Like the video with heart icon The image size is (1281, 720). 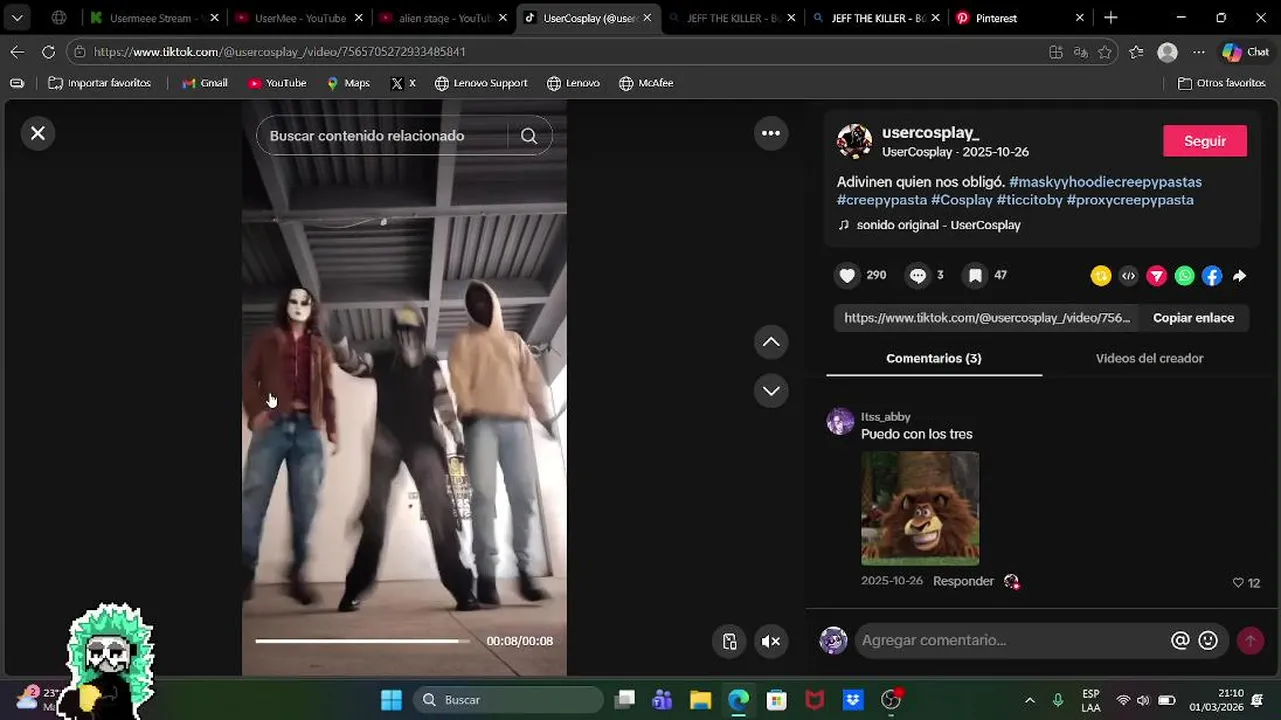[847, 276]
